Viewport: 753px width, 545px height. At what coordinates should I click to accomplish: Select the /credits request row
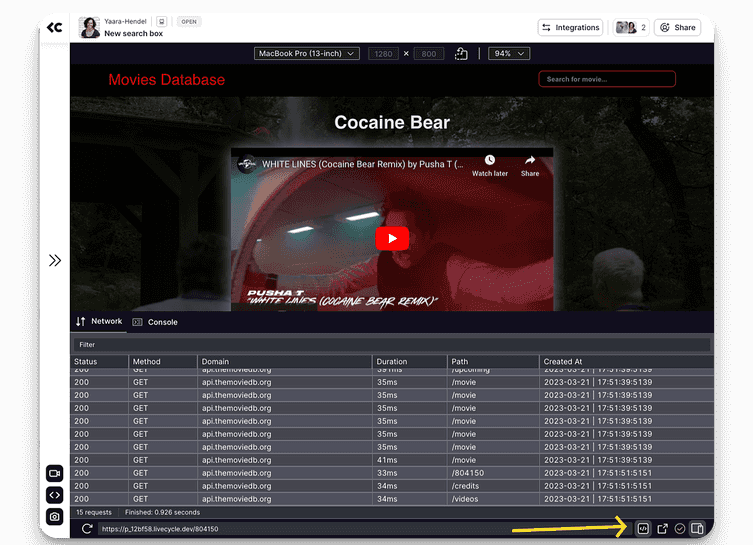tap(392, 486)
